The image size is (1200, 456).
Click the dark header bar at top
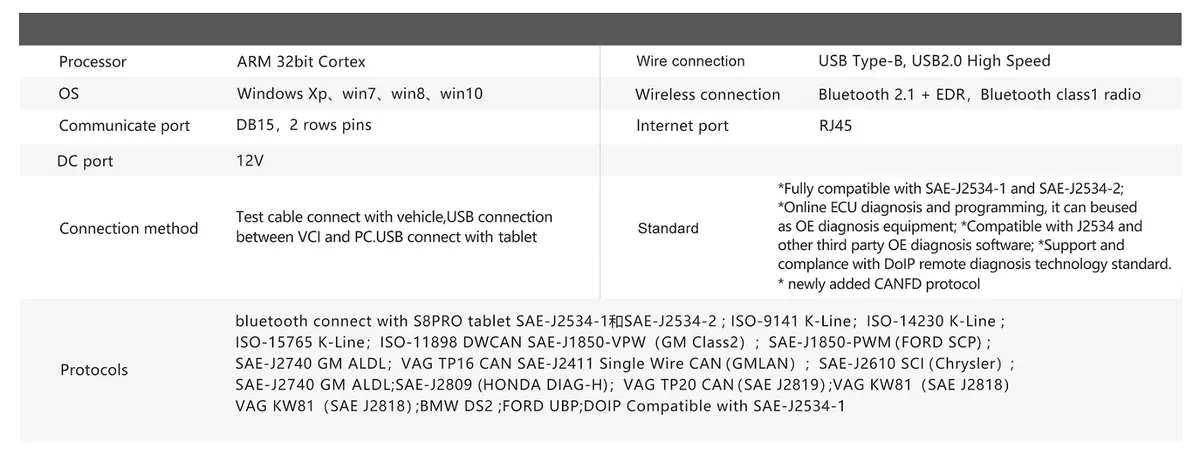click(x=599, y=29)
